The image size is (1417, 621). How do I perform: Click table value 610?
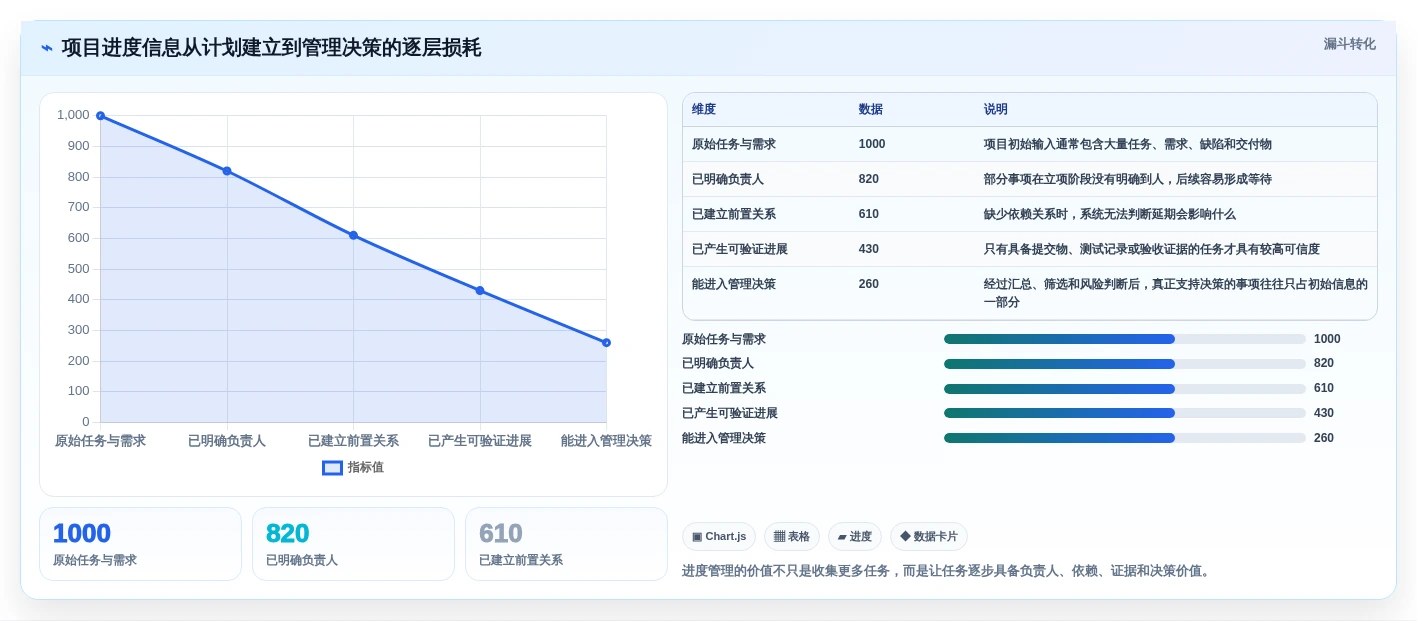pyautogui.click(x=869, y=214)
